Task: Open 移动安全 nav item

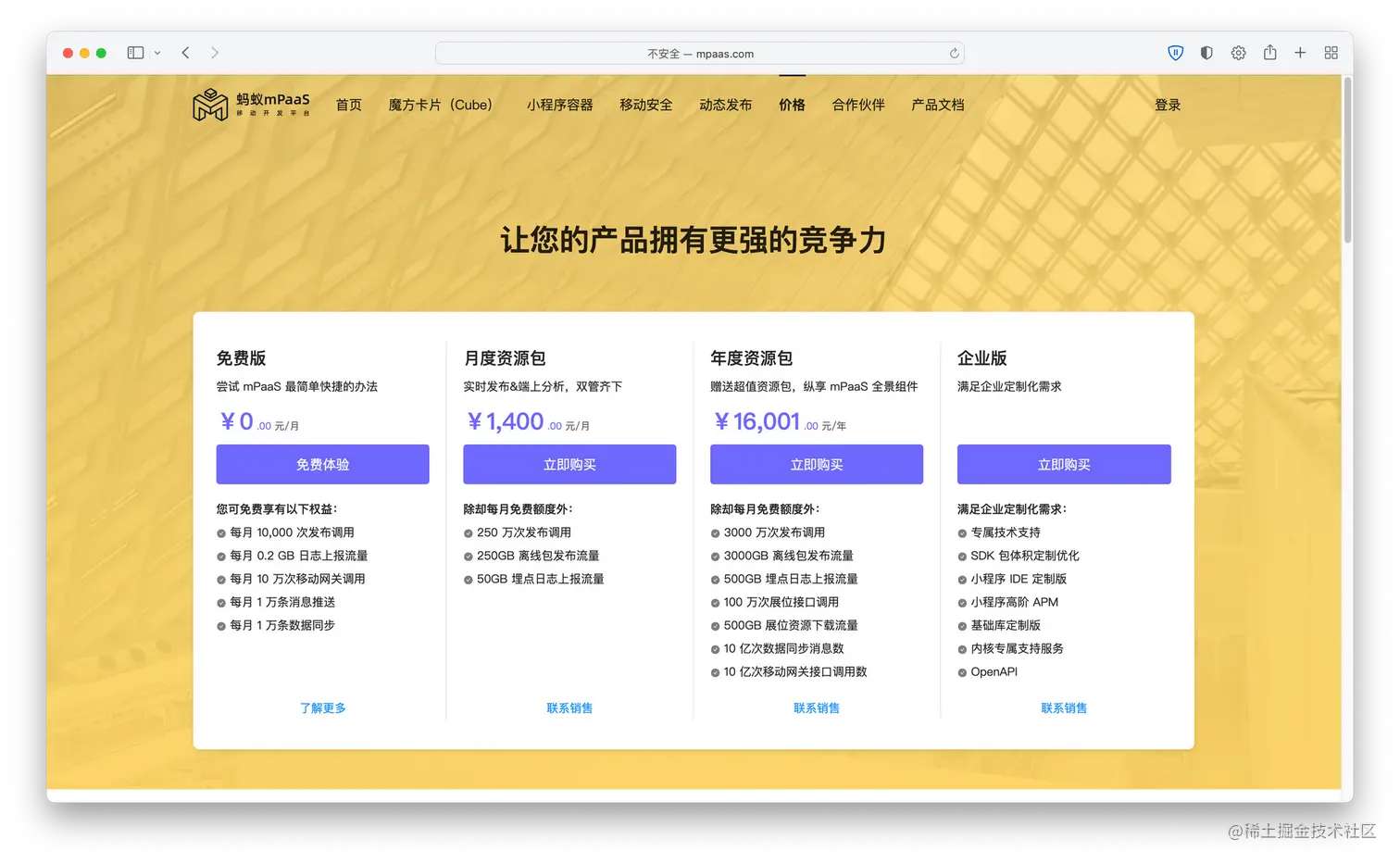Action: click(646, 105)
